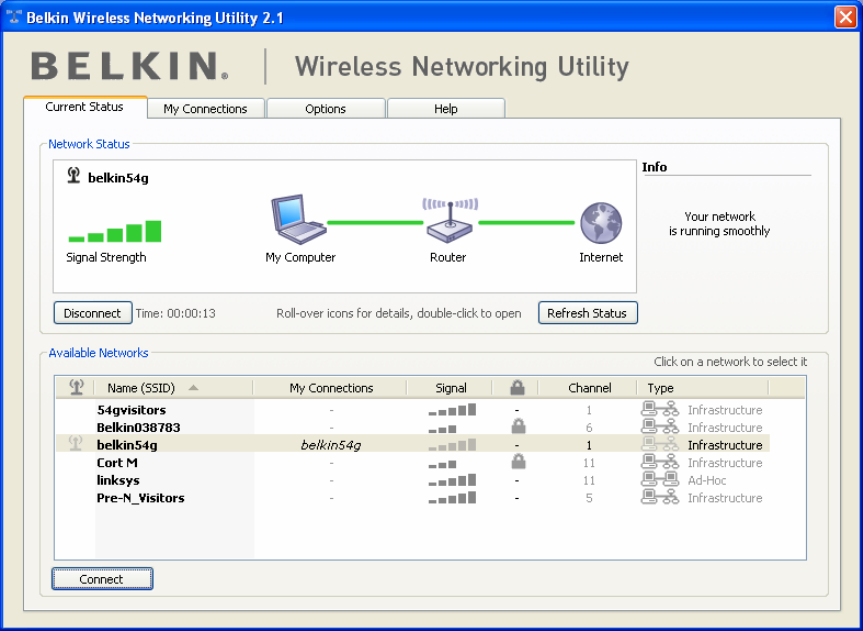The height and width of the screenshot is (631, 863).
Task: Click the Router icon in Network Status
Action: click(450, 220)
